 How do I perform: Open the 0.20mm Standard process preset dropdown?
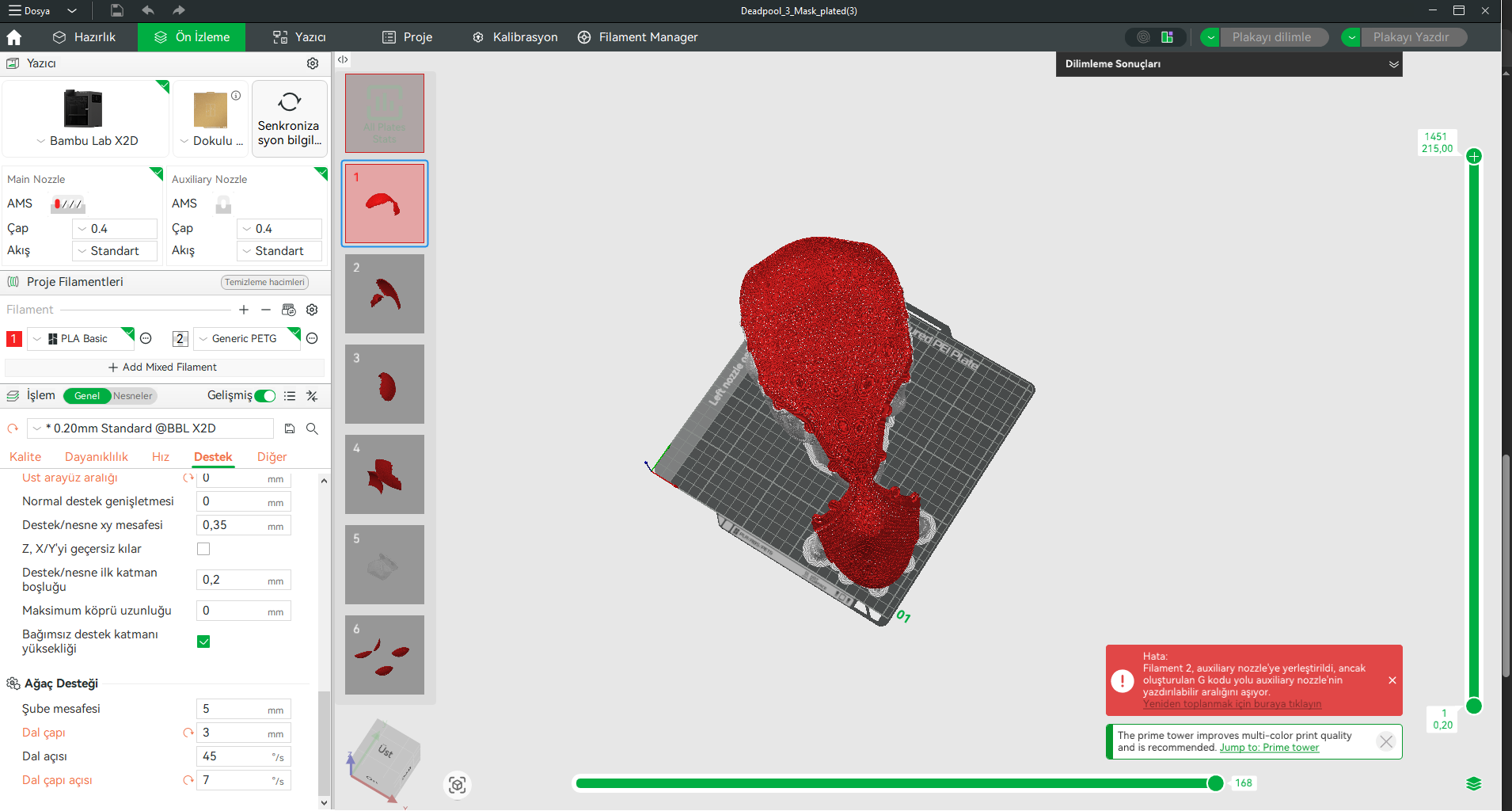click(150, 428)
